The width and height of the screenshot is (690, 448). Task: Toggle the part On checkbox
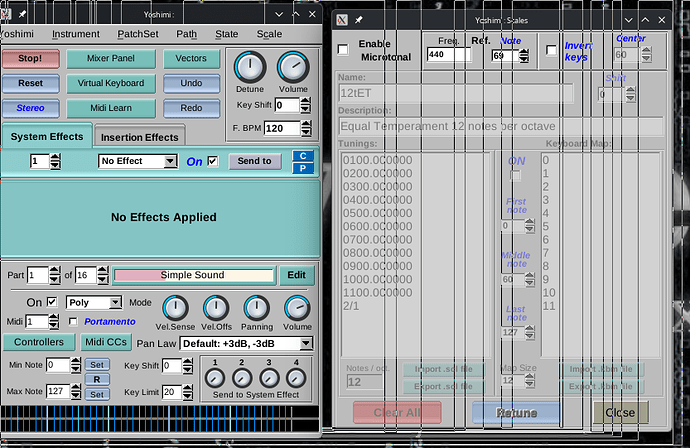52,302
